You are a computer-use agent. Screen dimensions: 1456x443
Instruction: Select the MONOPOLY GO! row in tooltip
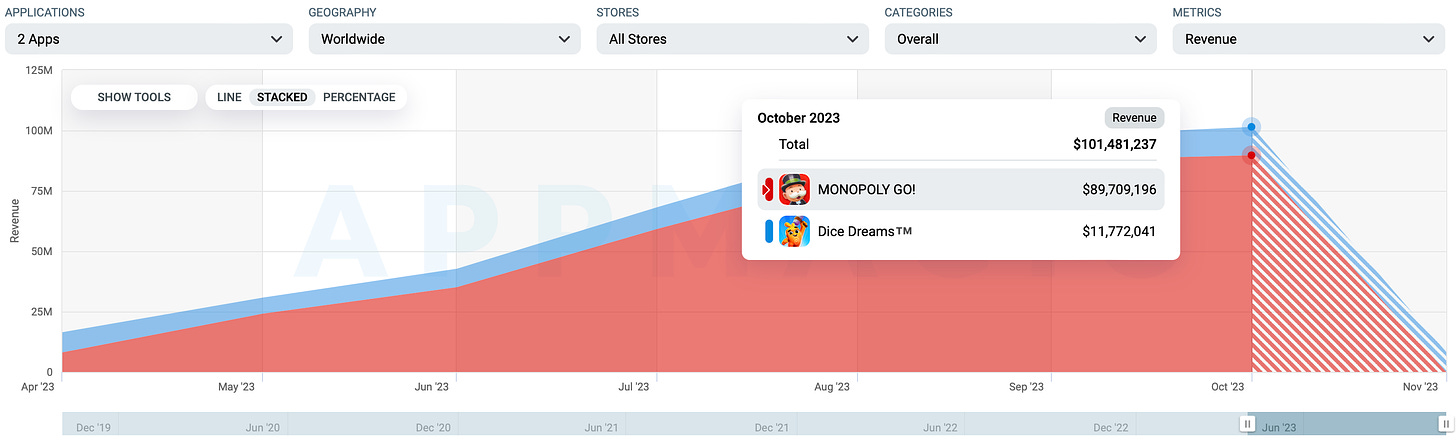[x=960, y=189]
